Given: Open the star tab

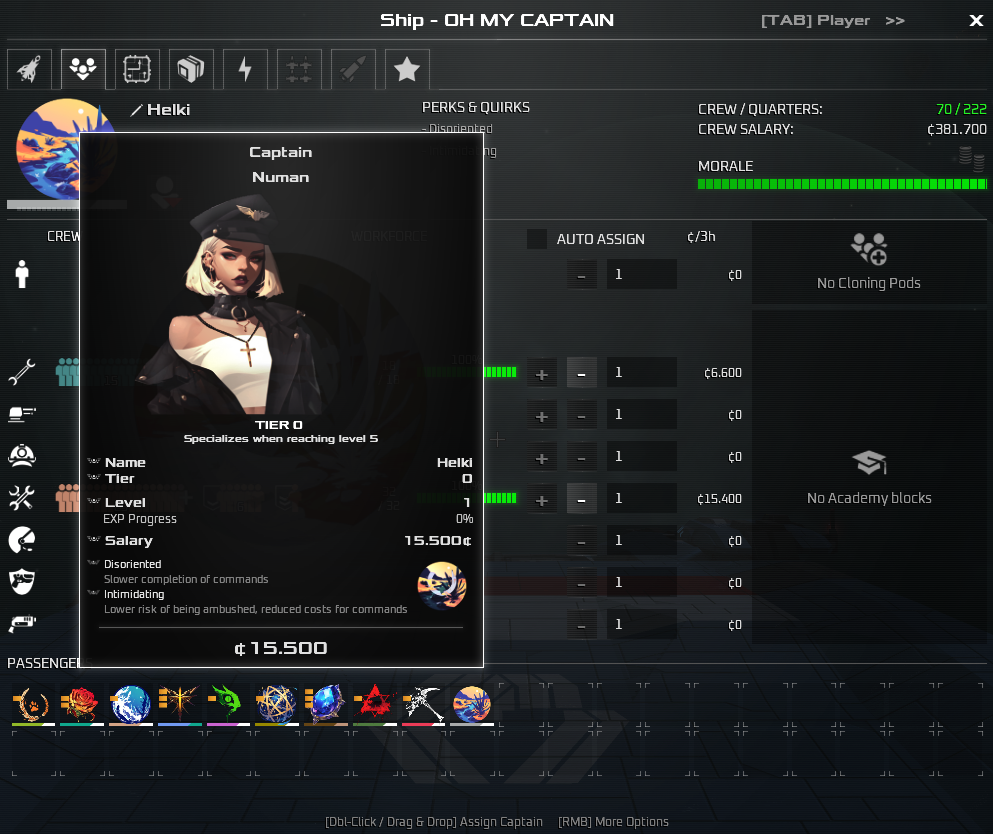Looking at the screenshot, I should [x=407, y=69].
